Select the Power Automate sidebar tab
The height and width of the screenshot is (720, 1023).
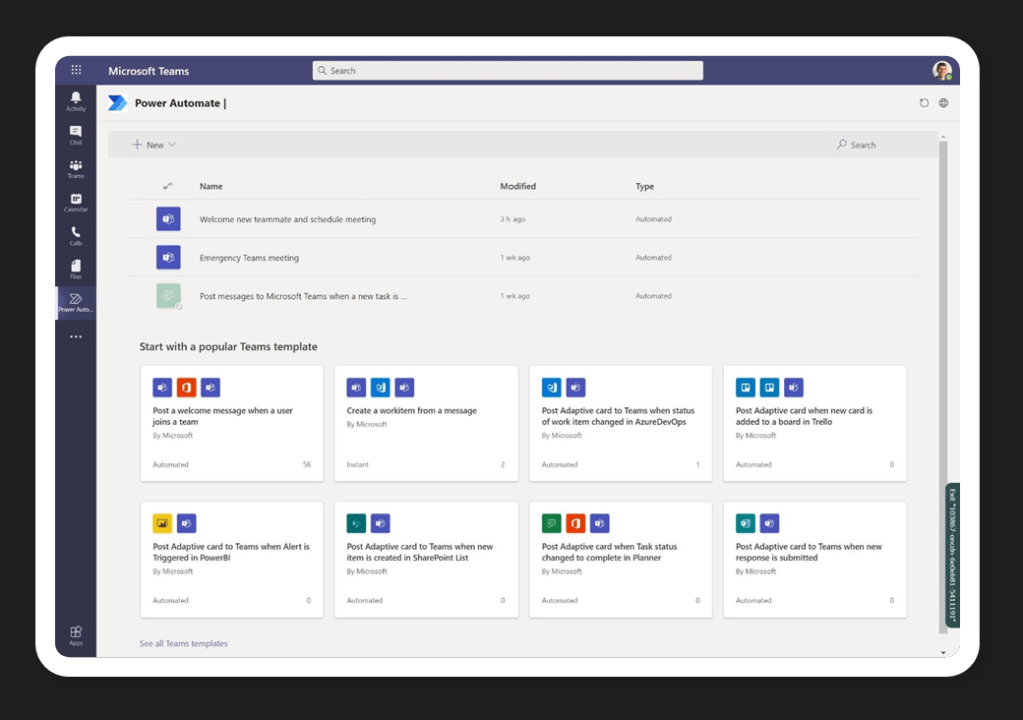coord(76,302)
